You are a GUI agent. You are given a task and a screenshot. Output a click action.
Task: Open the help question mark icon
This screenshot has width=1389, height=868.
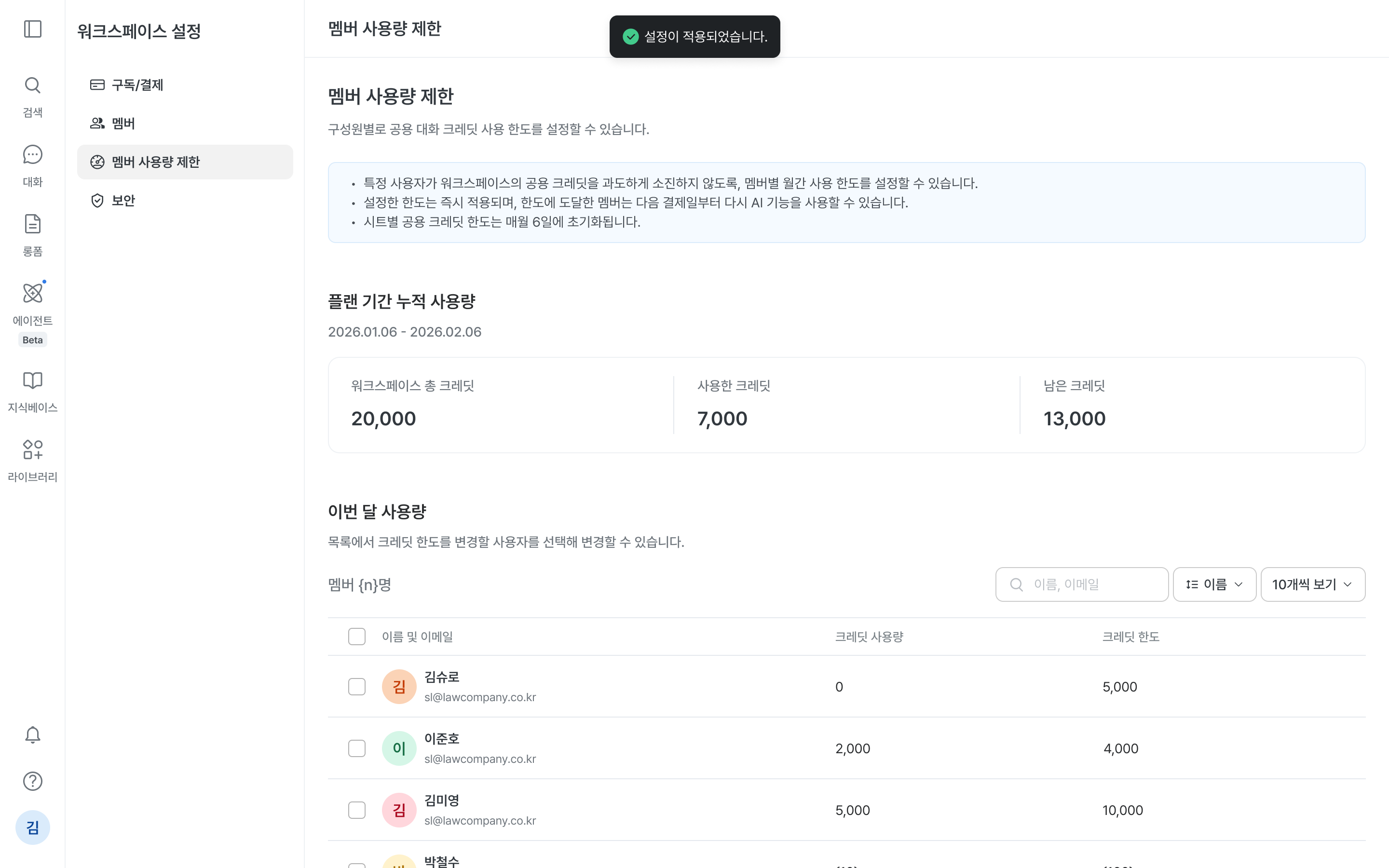click(33, 781)
